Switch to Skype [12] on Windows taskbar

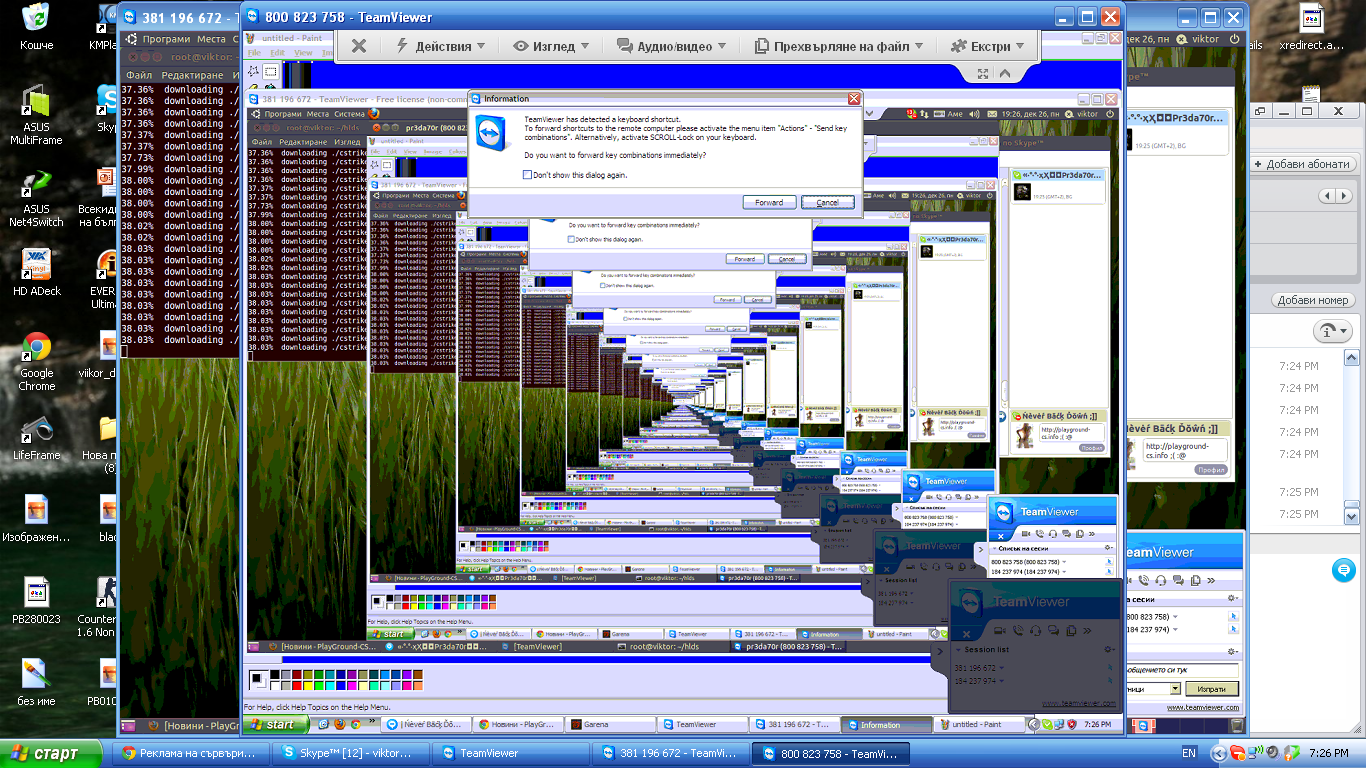(351, 753)
